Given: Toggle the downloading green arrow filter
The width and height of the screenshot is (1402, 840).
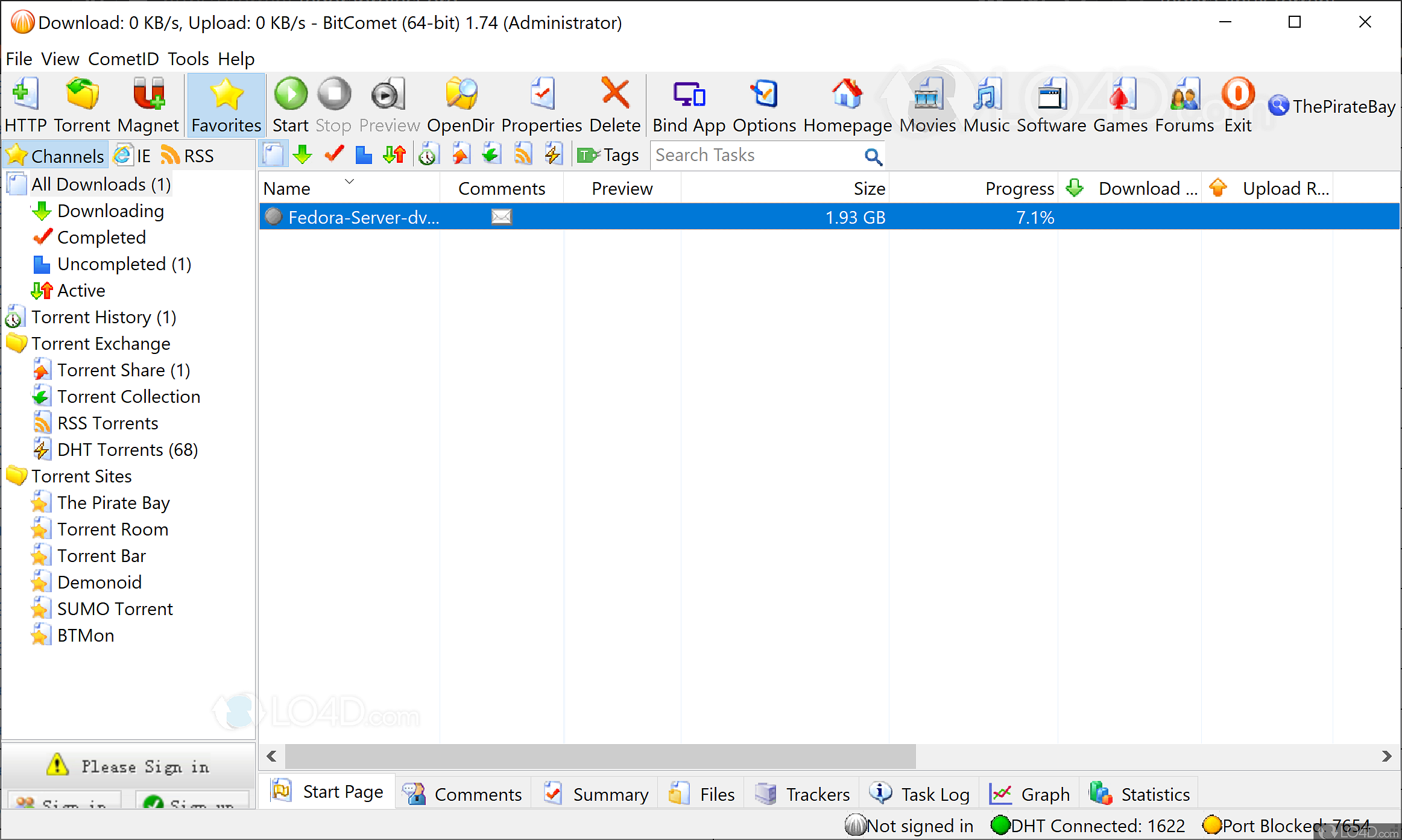Looking at the screenshot, I should (302, 155).
